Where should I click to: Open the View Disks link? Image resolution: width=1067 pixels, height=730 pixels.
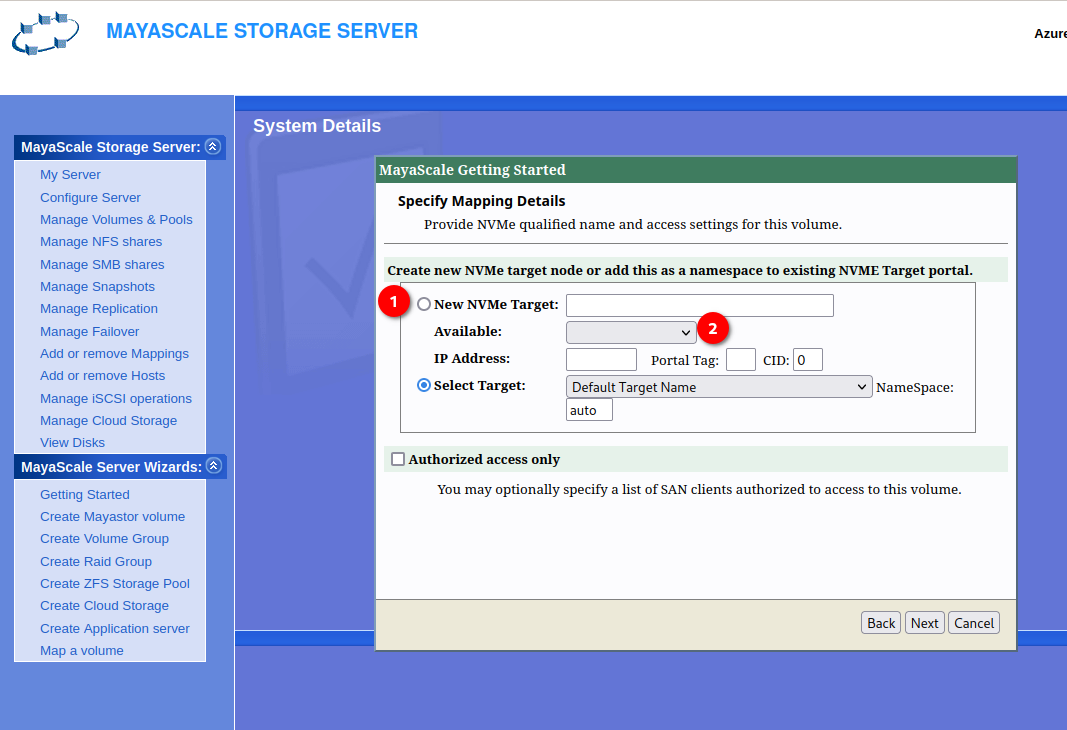(x=72, y=442)
